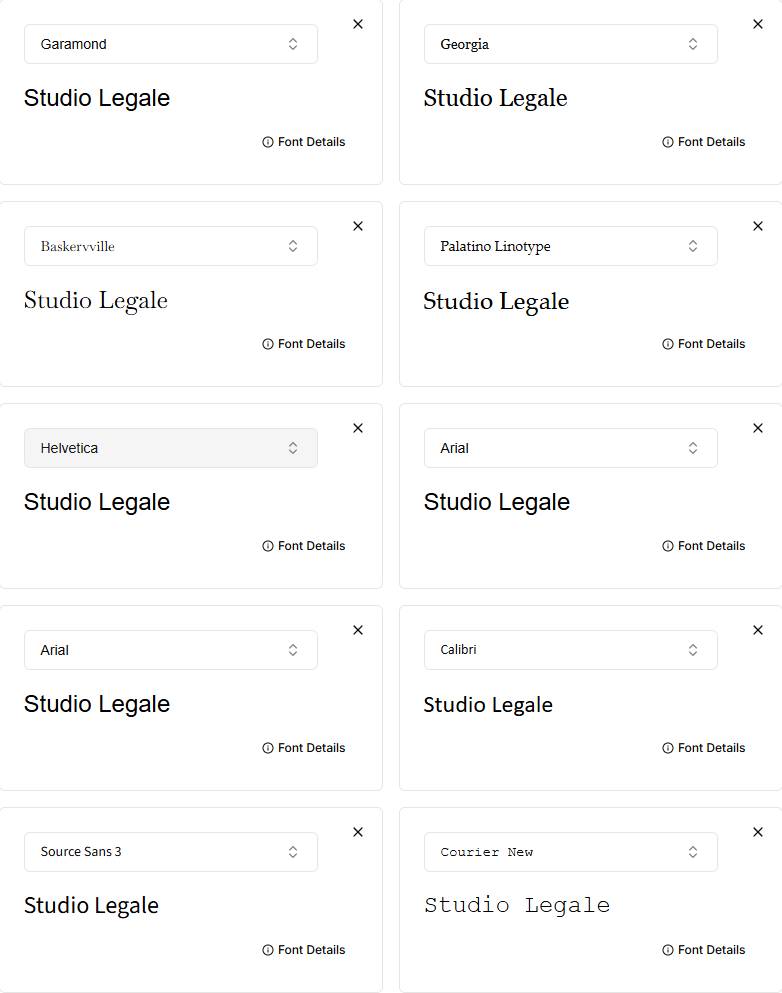Viewport: 782px width, 993px height.
Task: Close the Helvetica font card
Action: pyautogui.click(x=358, y=428)
